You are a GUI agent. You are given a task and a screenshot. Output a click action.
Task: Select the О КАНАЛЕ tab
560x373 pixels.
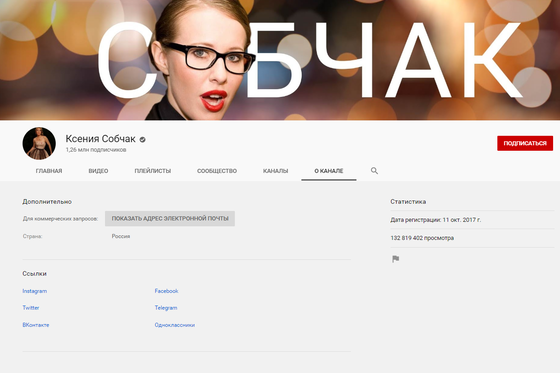click(329, 171)
